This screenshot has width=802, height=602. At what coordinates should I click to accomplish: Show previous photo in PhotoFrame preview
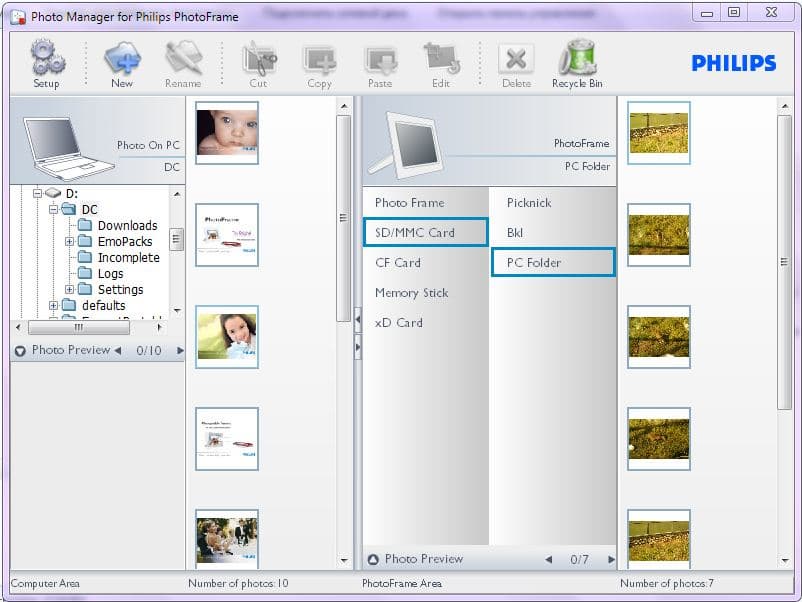549,560
